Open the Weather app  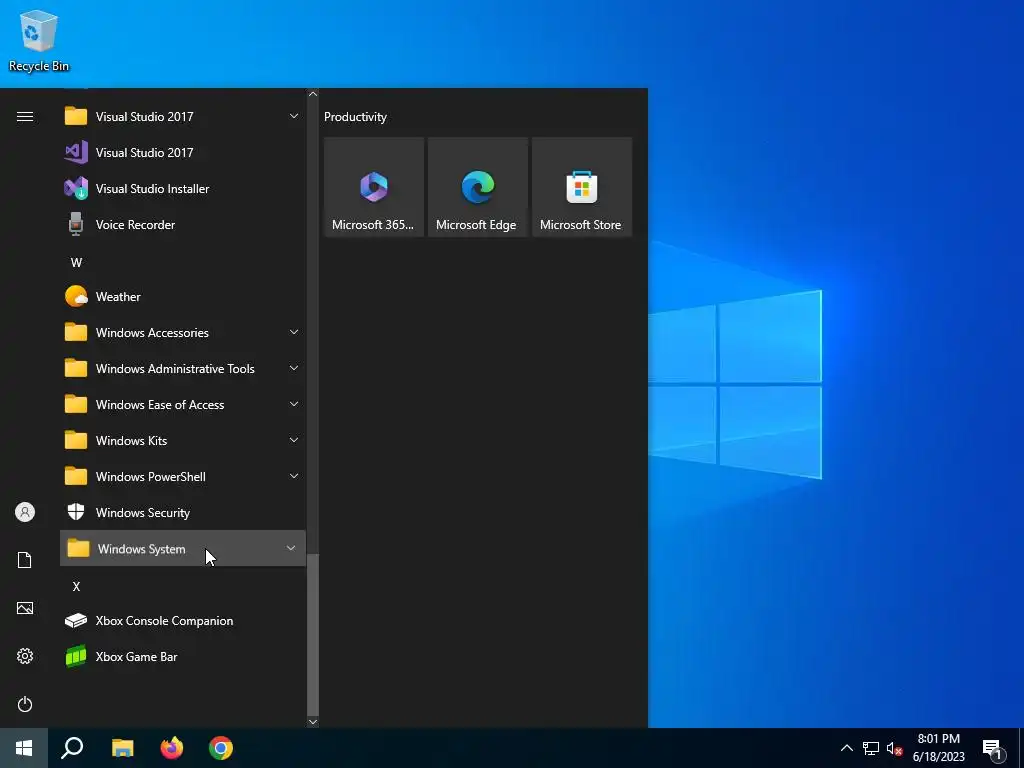click(183, 296)
